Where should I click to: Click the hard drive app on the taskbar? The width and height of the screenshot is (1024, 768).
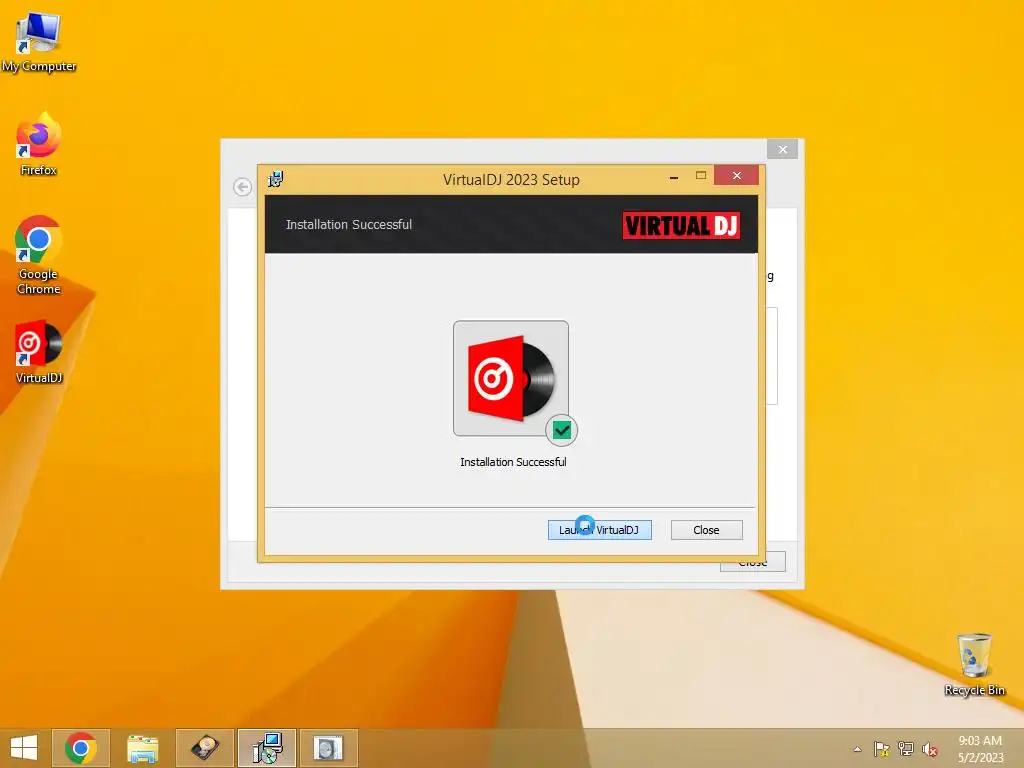pyautogui.click(x=204, y=748)
